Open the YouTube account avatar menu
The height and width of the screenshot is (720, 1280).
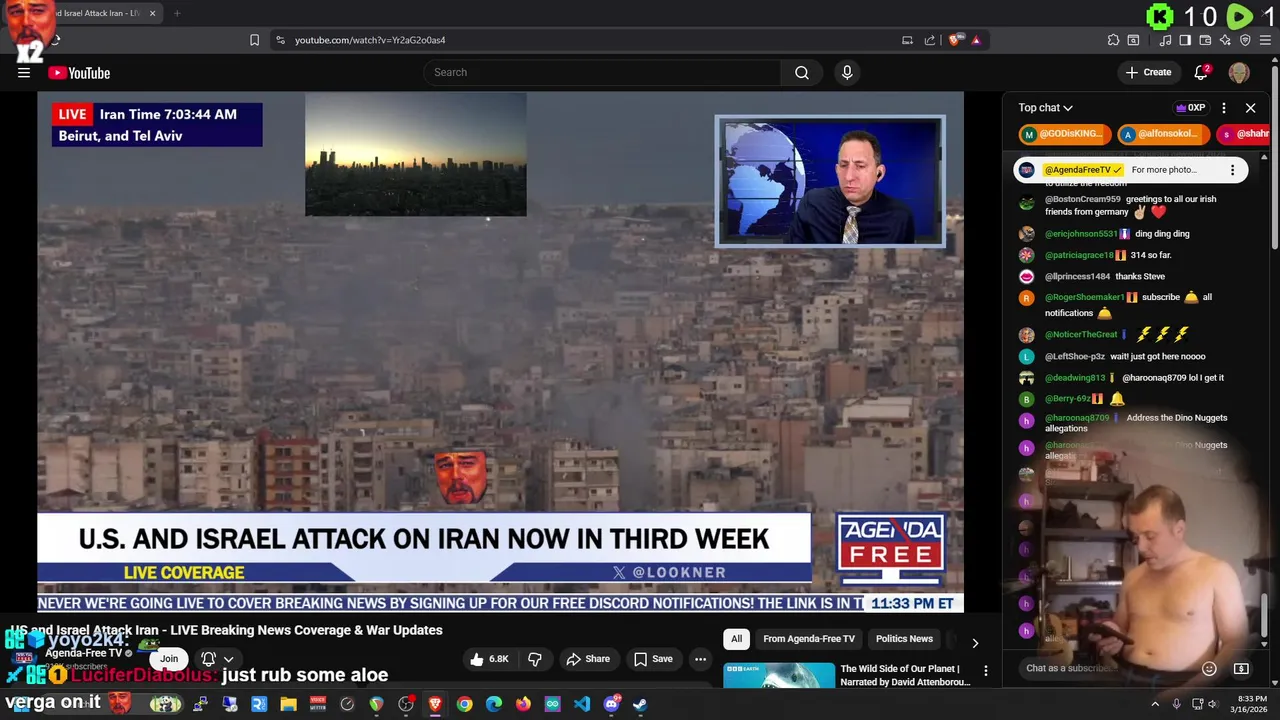point(1239,72)
